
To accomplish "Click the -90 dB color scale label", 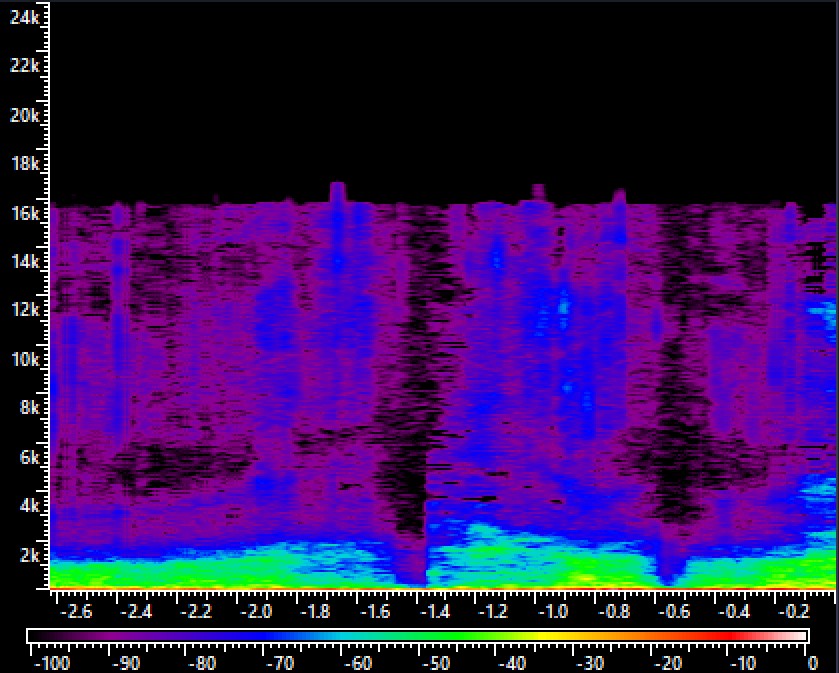I will tap(126, 664).
